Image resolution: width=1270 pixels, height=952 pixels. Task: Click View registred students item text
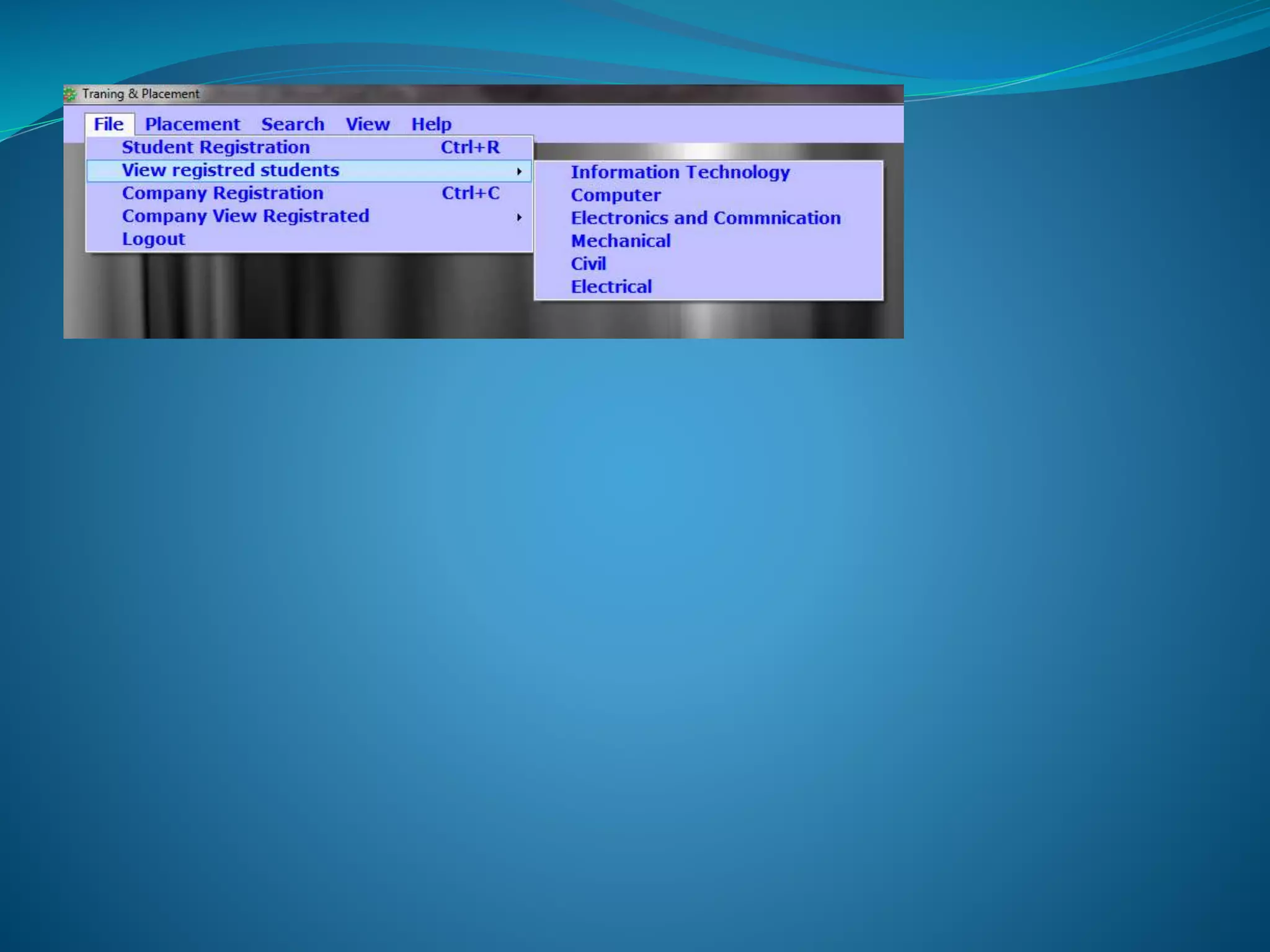pyautogui.click(x=231, y=170)
